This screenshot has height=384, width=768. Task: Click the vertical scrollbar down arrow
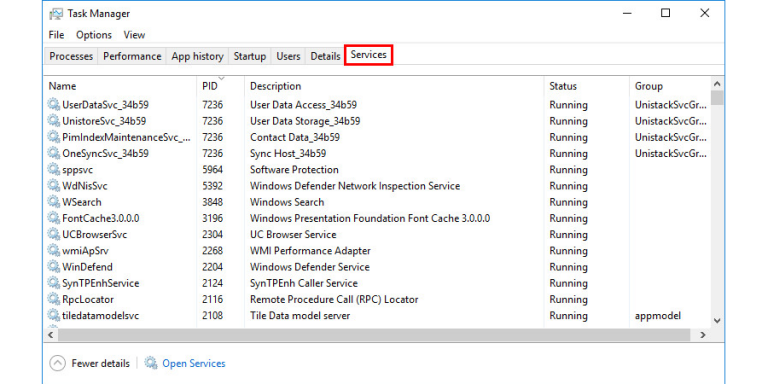pyautogui.click(x=717, y=321)
